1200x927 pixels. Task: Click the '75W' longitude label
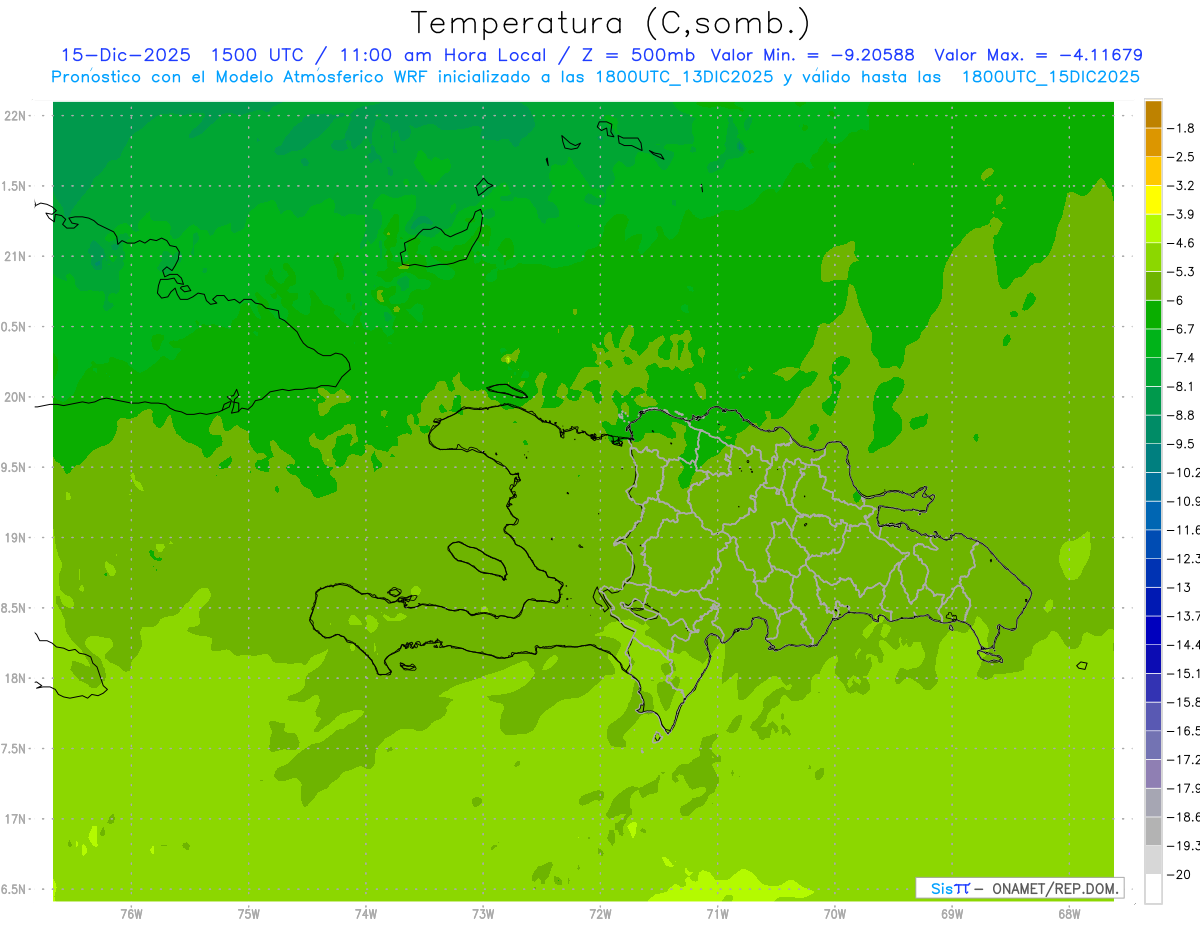click(x=249, y=913)
